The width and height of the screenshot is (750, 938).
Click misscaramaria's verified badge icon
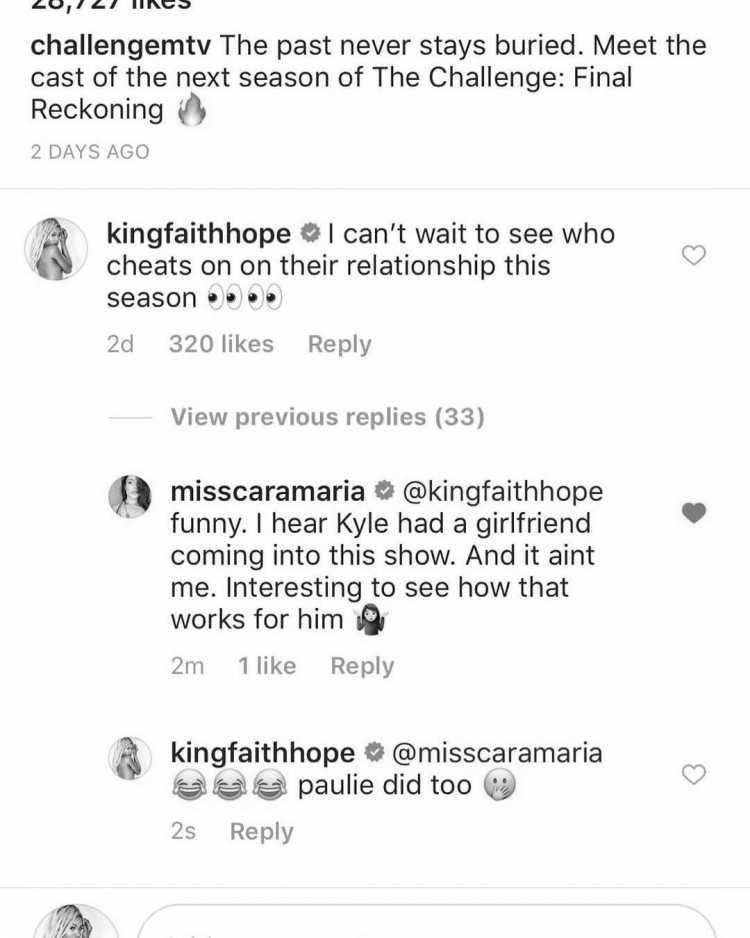click(x=384, y=491)
